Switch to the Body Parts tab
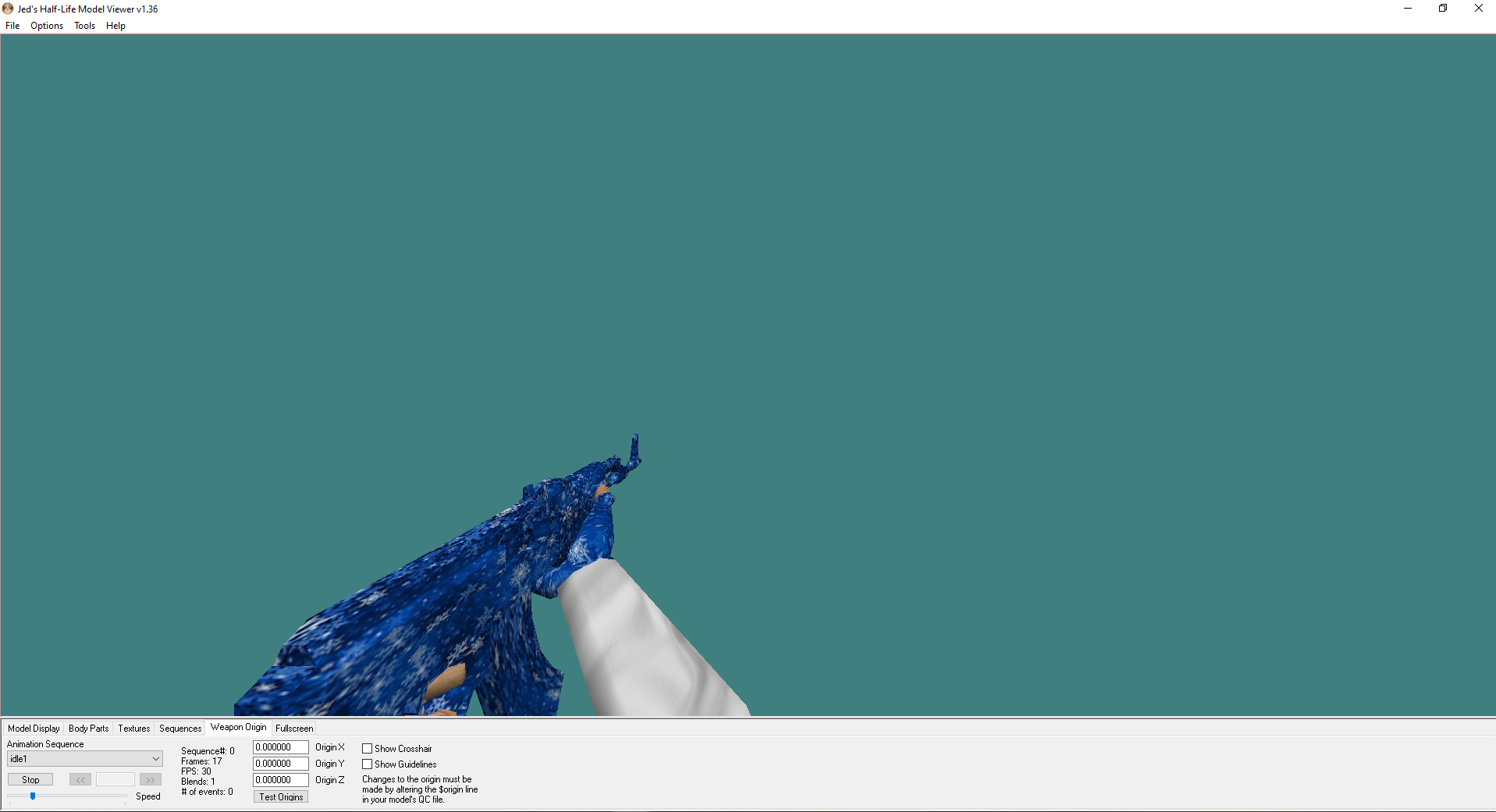 coord(89,729)
